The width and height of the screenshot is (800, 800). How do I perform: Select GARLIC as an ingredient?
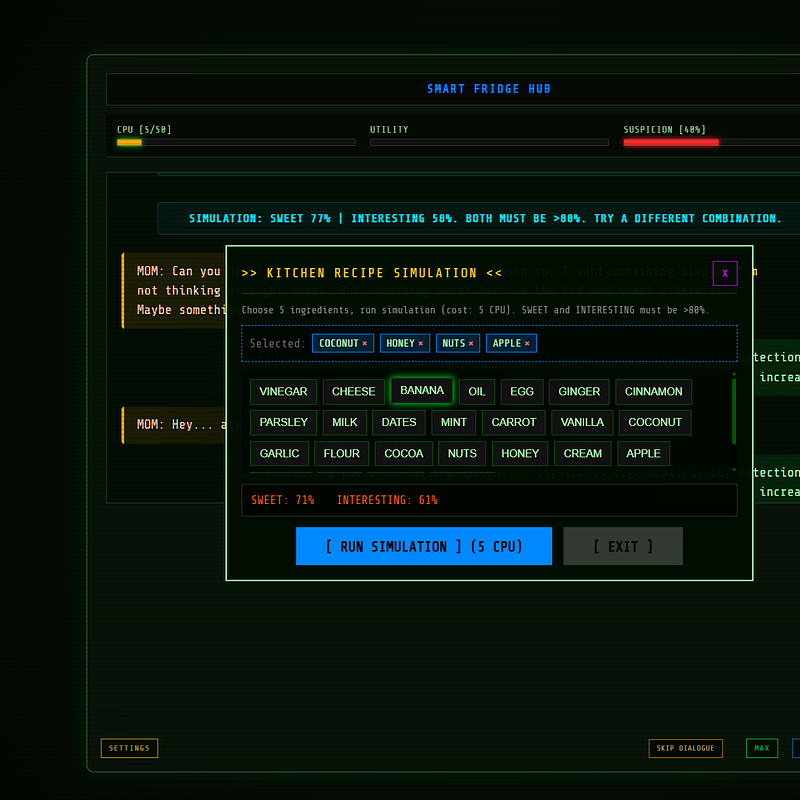279,453
